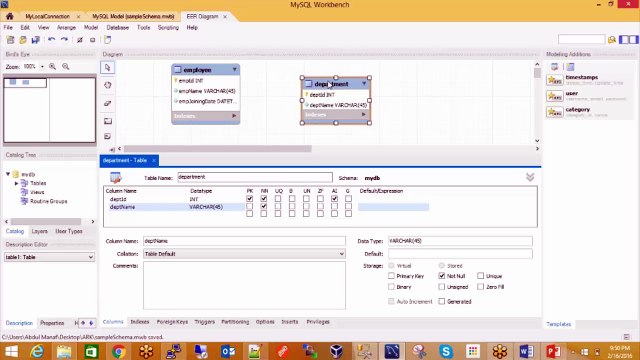Viewport: 640px width, 360px height.
Task: Uncheck the Not Null checkbox
Action: 442,276
